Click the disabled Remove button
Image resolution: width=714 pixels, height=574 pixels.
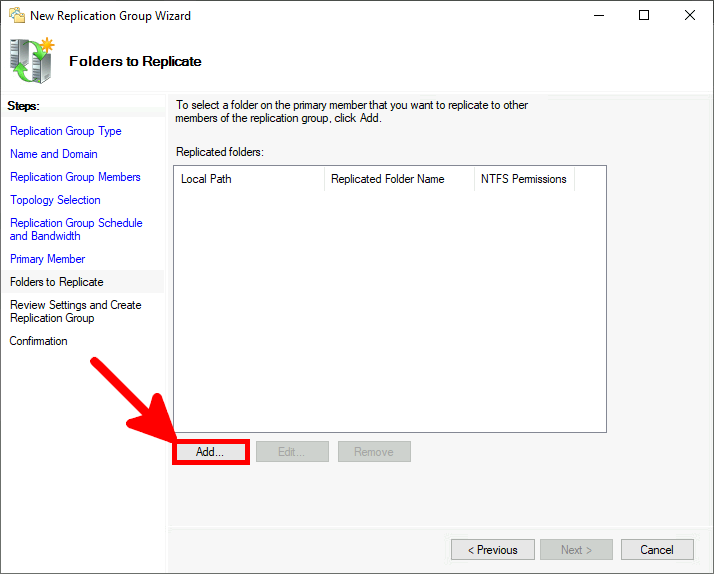point(374,452)
